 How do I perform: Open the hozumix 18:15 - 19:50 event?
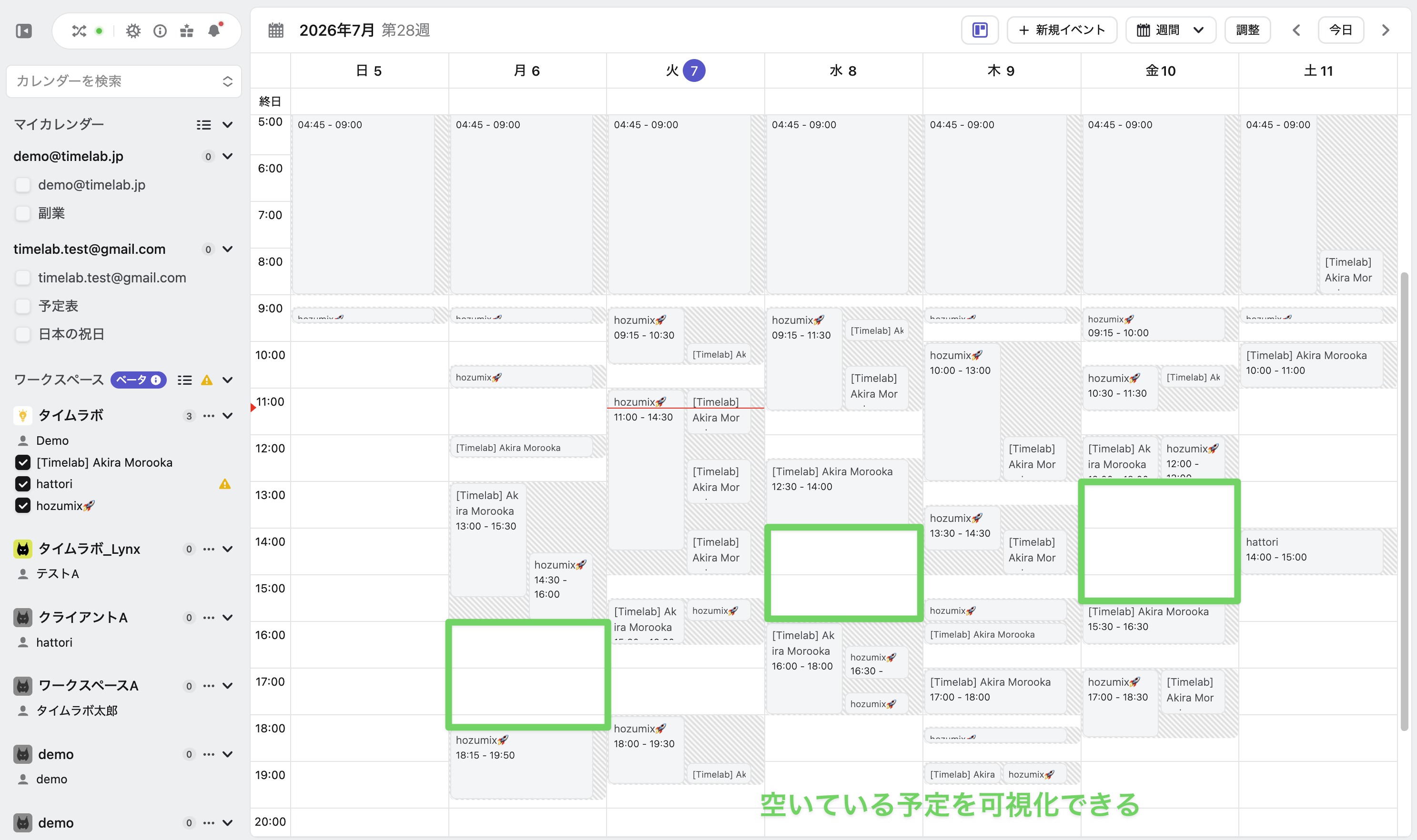click(x=521, y=764)
